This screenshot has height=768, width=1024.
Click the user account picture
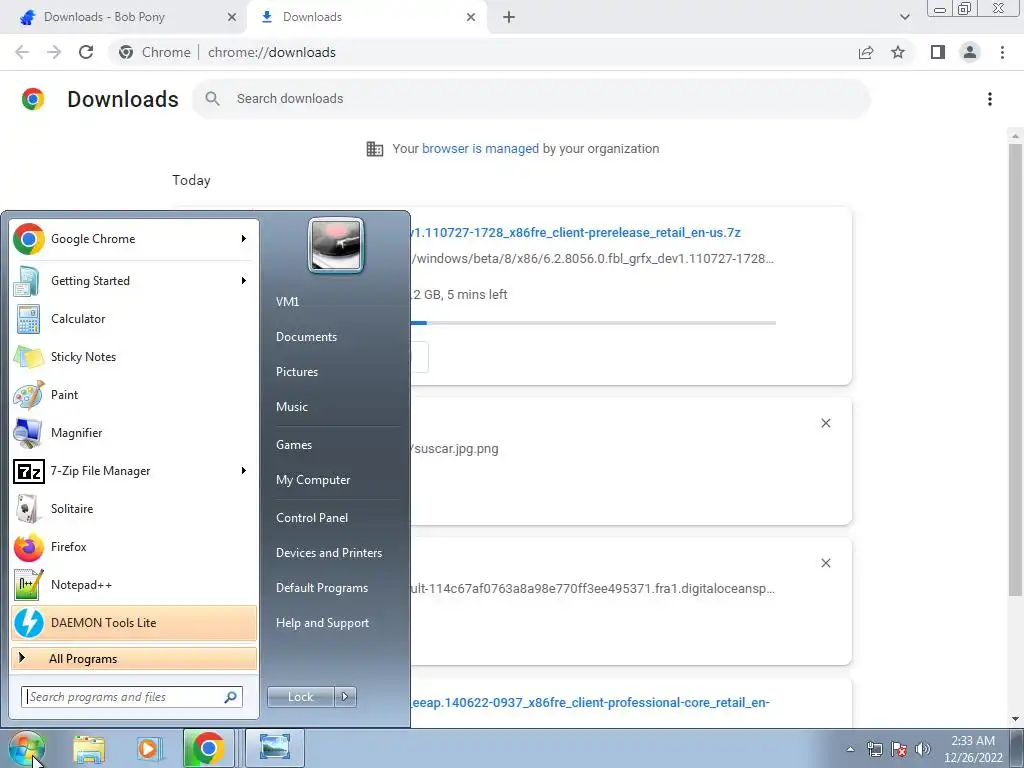tap(336, 246)
